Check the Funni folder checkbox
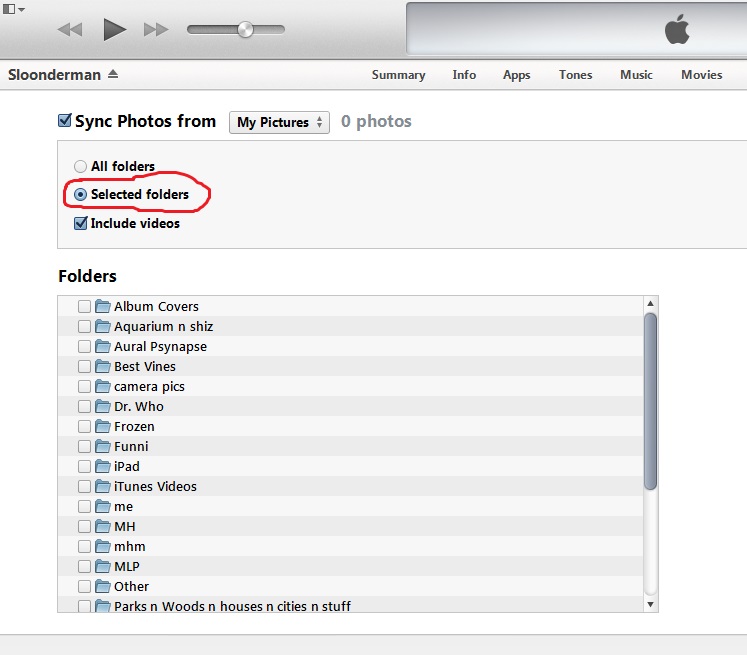This screenshot has width=747, height=655. click(x=84, y=446)
